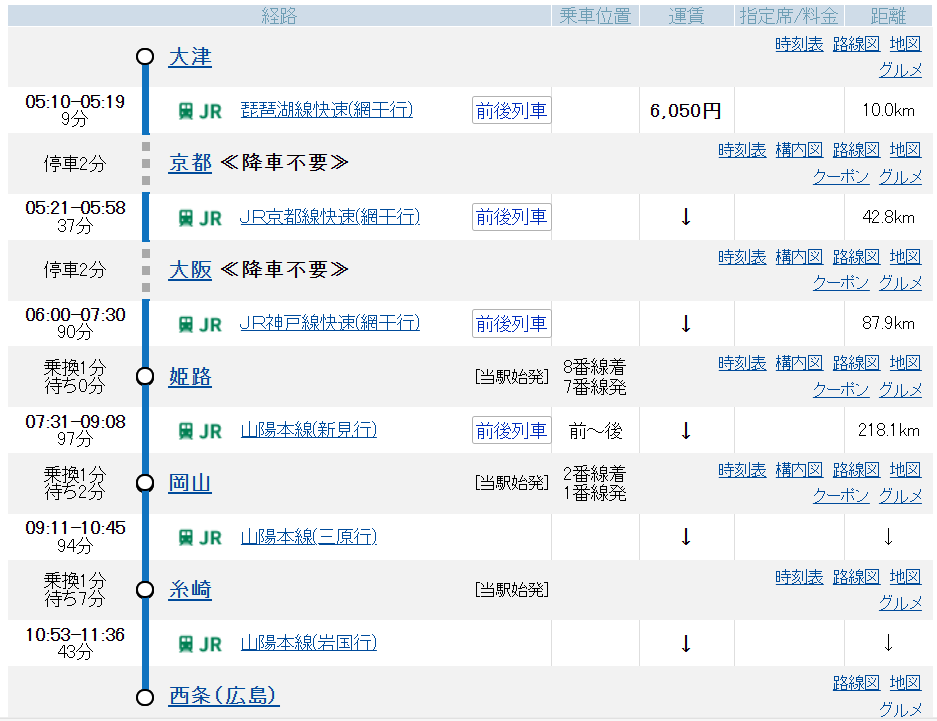Open 構内図 link for 京都 station

(799, 150)
